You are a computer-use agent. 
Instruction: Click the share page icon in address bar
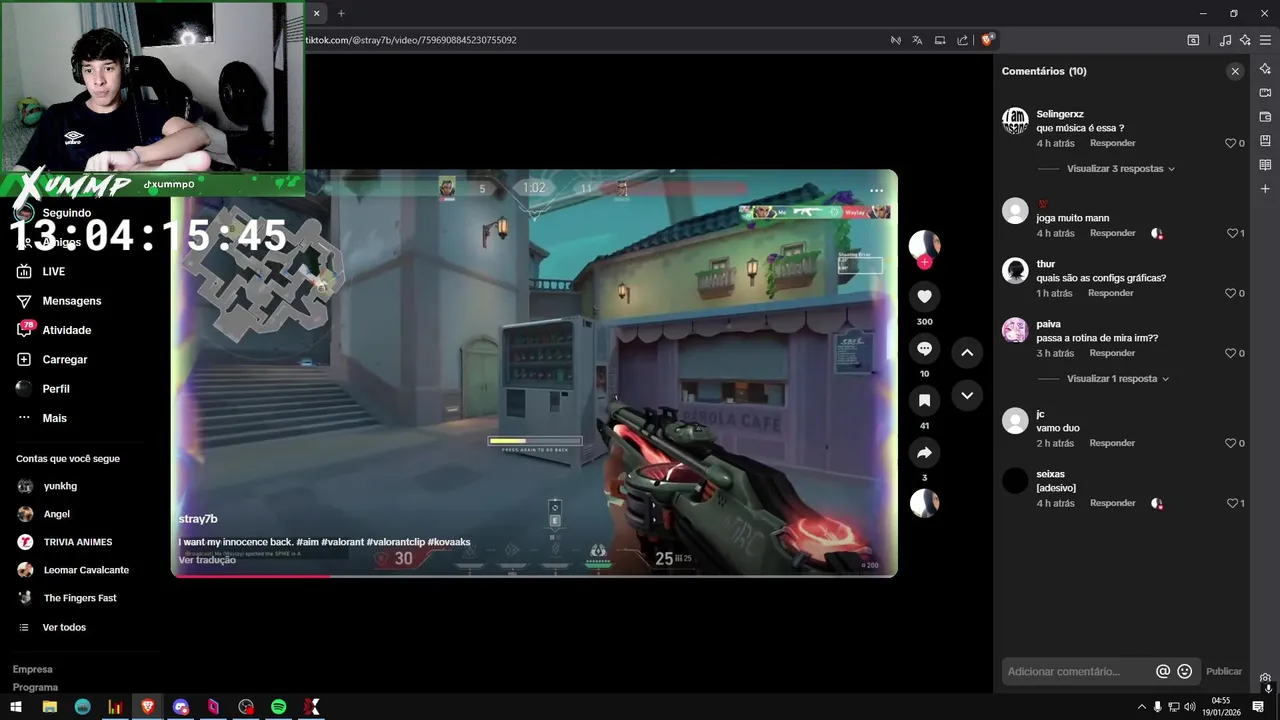pyautogui.click(x=962, y=40)
